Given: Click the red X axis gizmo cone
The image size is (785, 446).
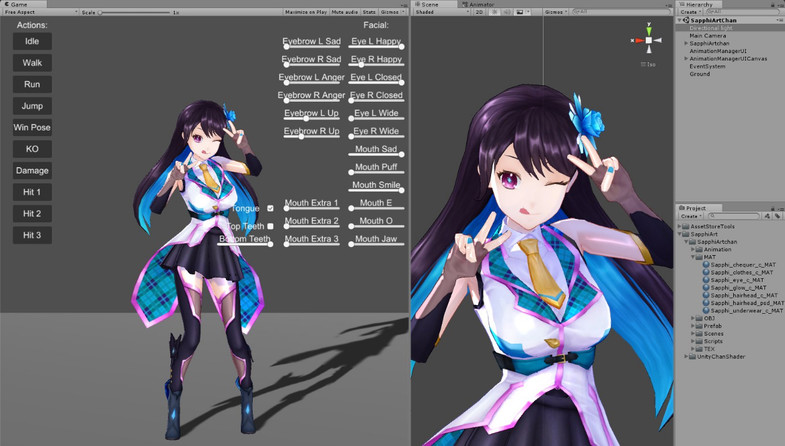Looking at the screenshot, I should [638, 40].
